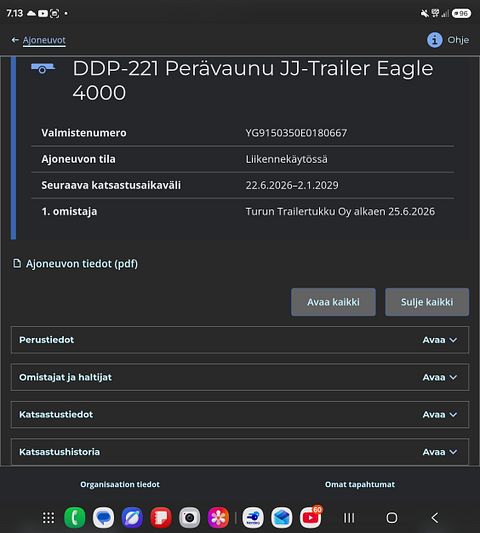This screenshot has width=480, height=533.
Task: Click the 7.13 clock in status bar
Action: [15, 14]
